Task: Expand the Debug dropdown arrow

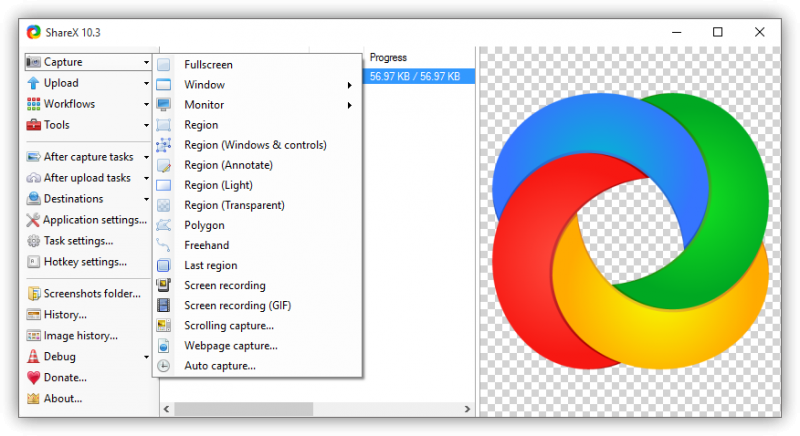Action: click(146, 357)
